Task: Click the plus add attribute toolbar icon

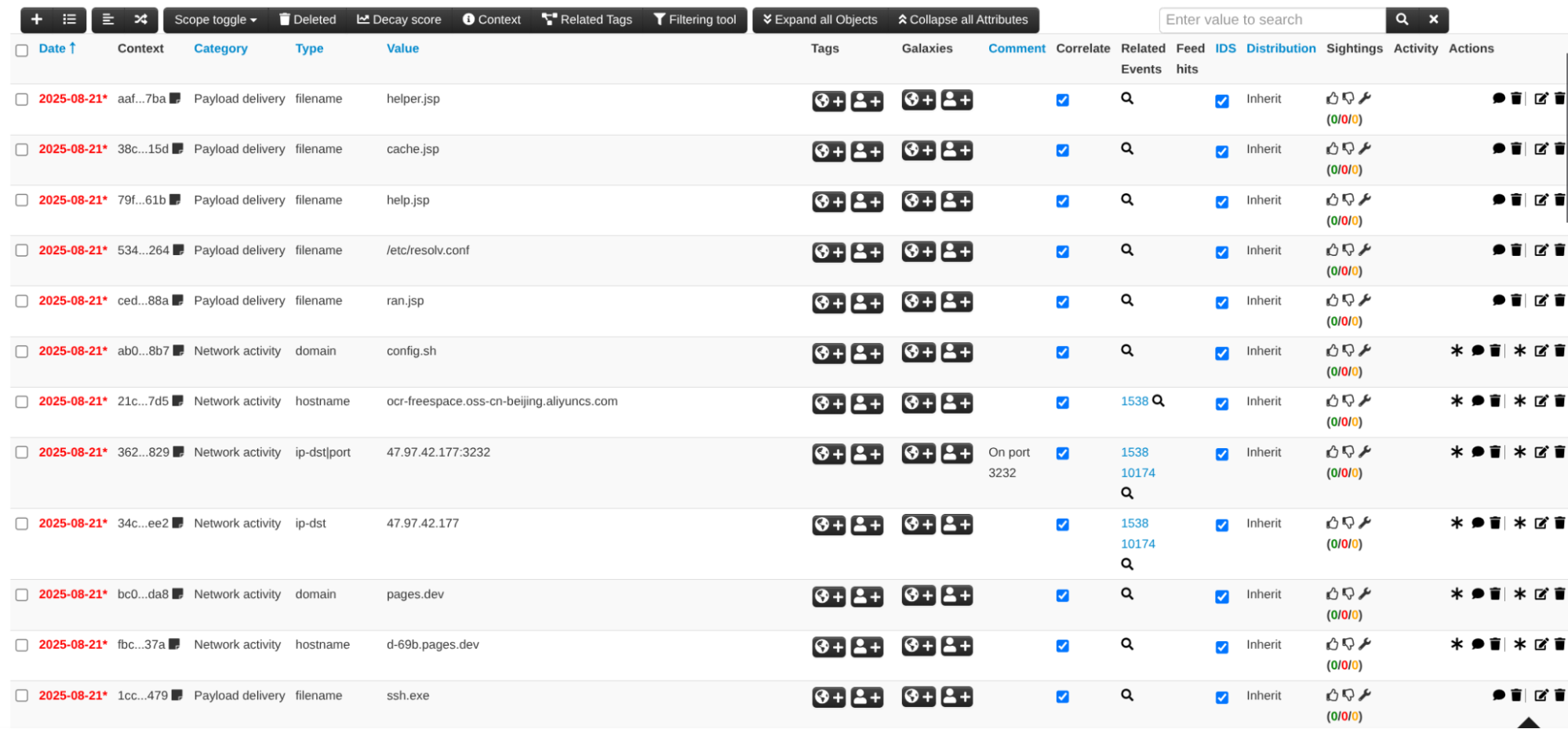Action: (37, 20)
